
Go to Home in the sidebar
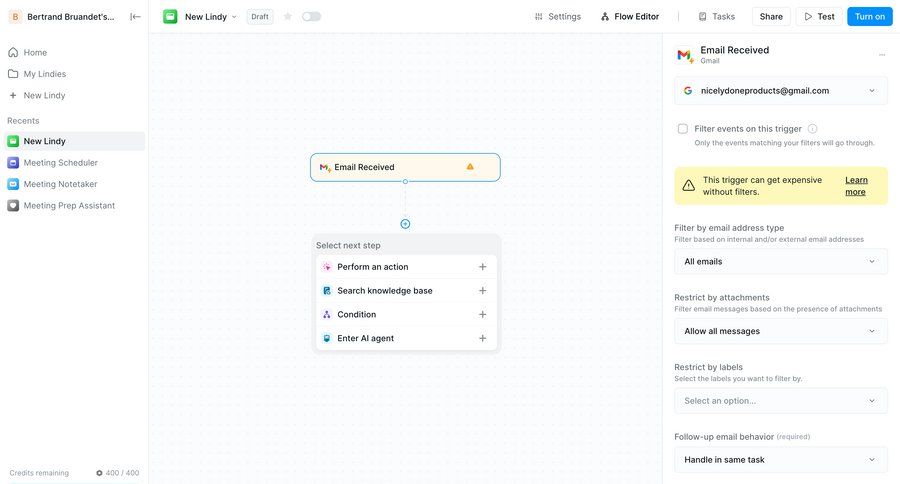(x=74, y=52)
